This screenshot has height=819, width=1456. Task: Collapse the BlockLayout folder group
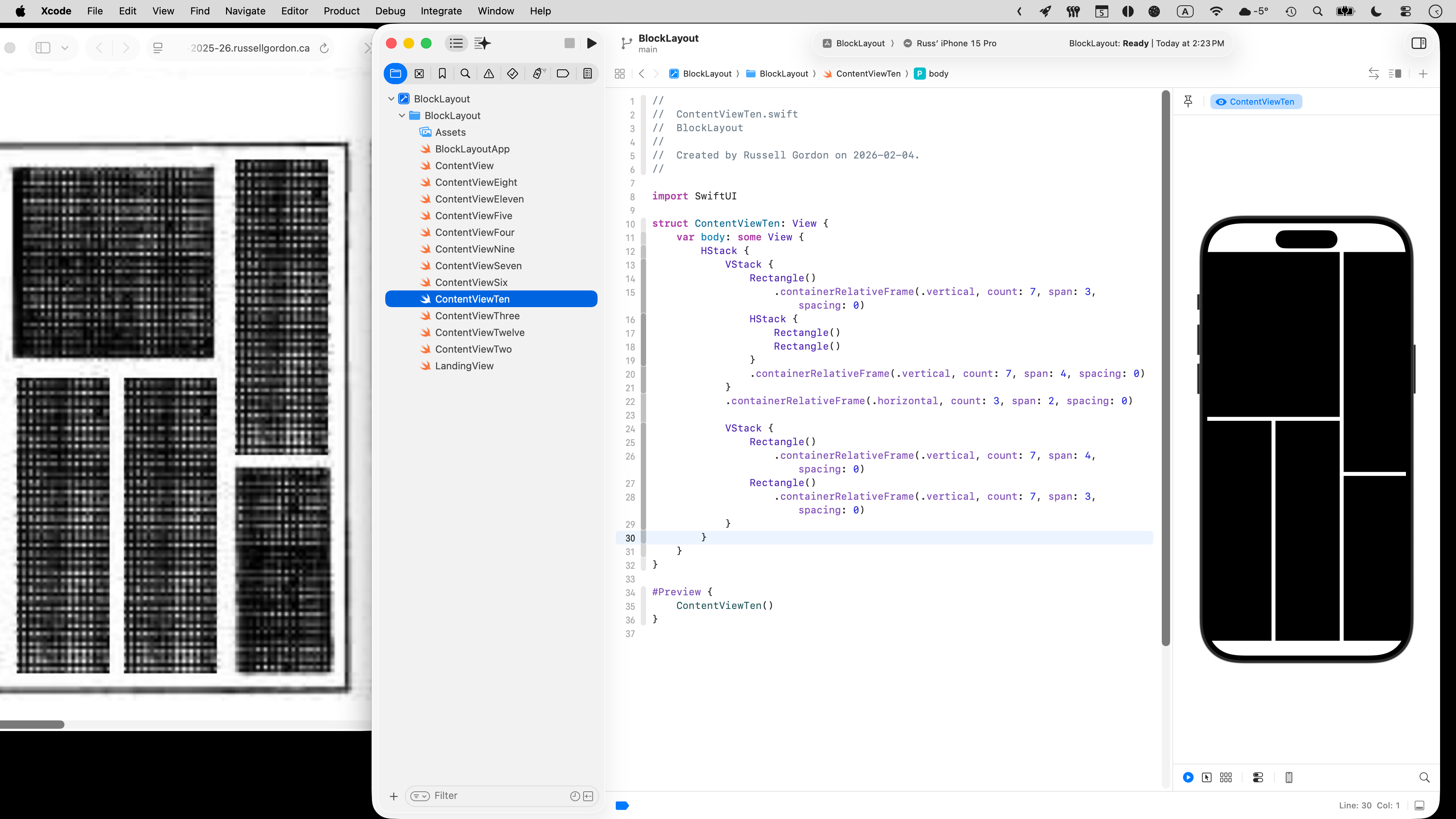click(x=402, y=115)
